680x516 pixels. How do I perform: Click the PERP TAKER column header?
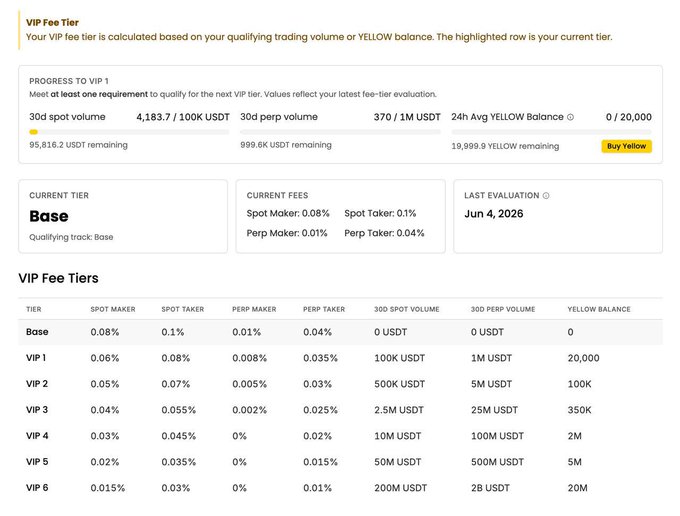pos(324,309)
